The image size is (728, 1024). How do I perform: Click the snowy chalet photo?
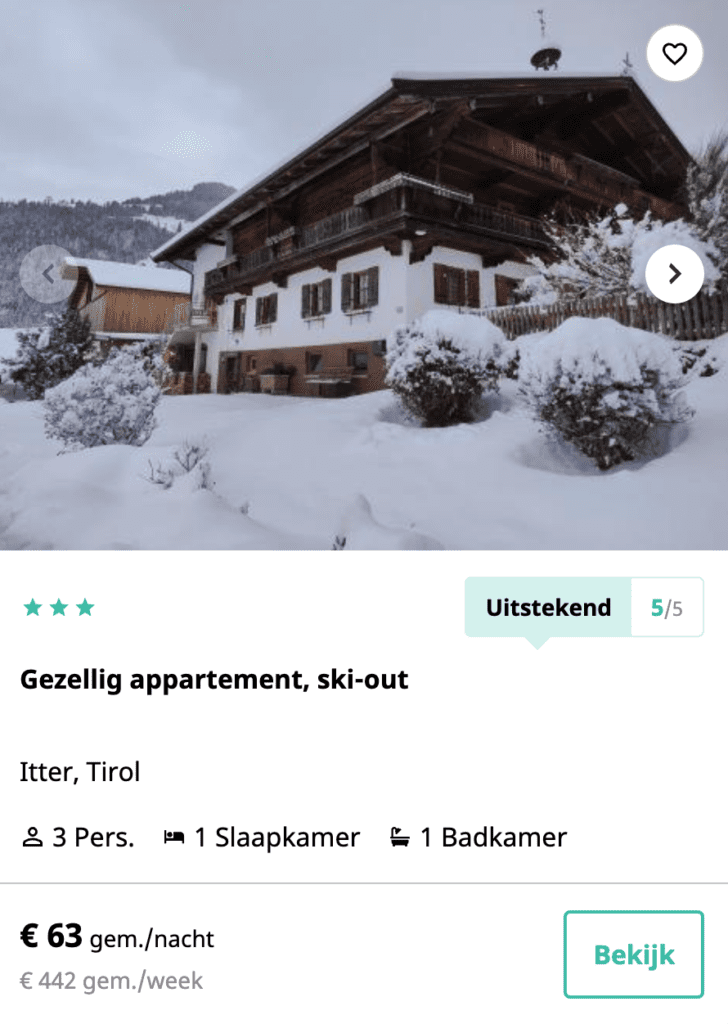pyautogui.click(x=364, y=275)
